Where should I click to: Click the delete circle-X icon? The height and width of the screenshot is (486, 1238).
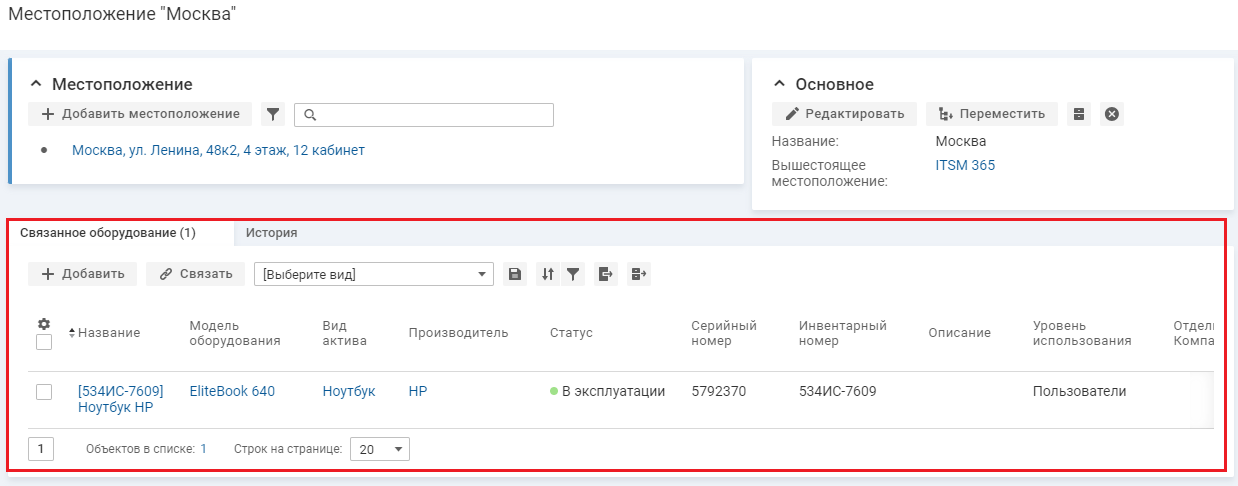[1111, 114]
